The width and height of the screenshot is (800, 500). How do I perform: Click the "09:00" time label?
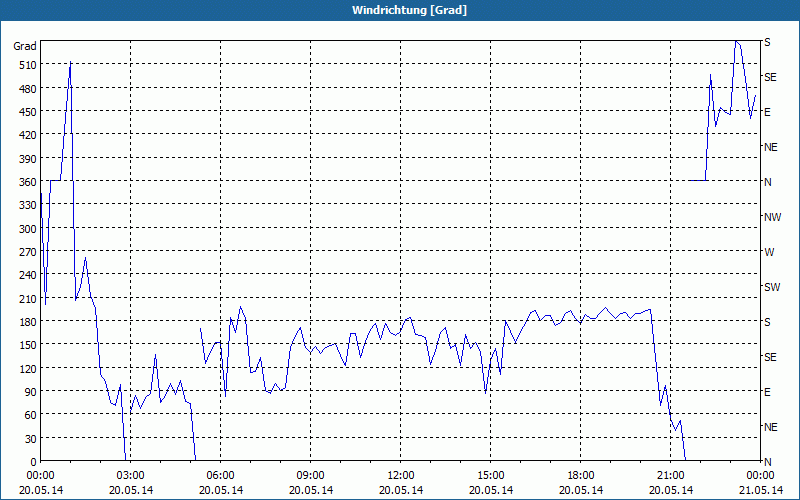tap(311, 476)
